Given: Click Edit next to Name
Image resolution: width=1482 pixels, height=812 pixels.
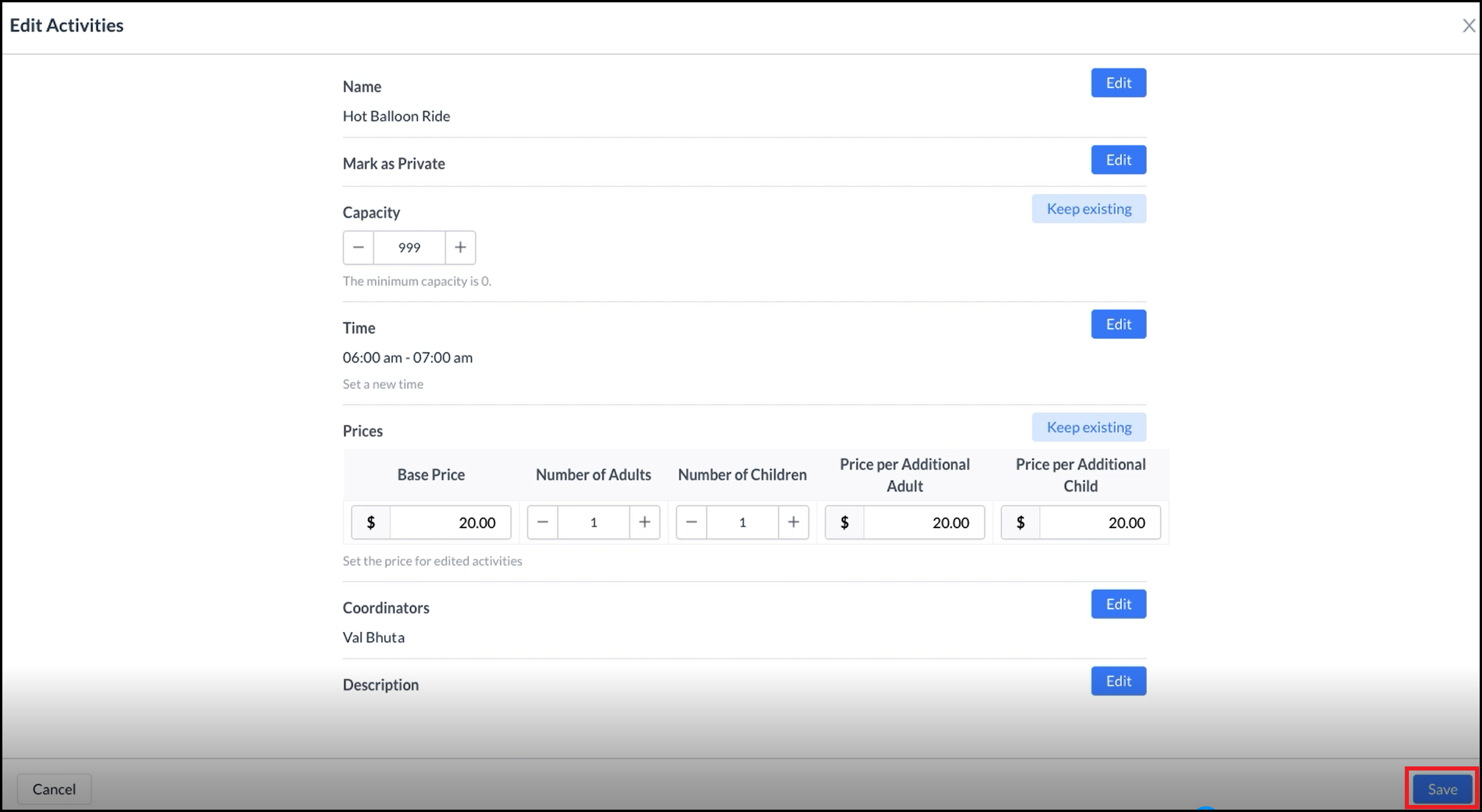Looking at the screenshot, I should pyautogui.click(x=1118, y=82).
